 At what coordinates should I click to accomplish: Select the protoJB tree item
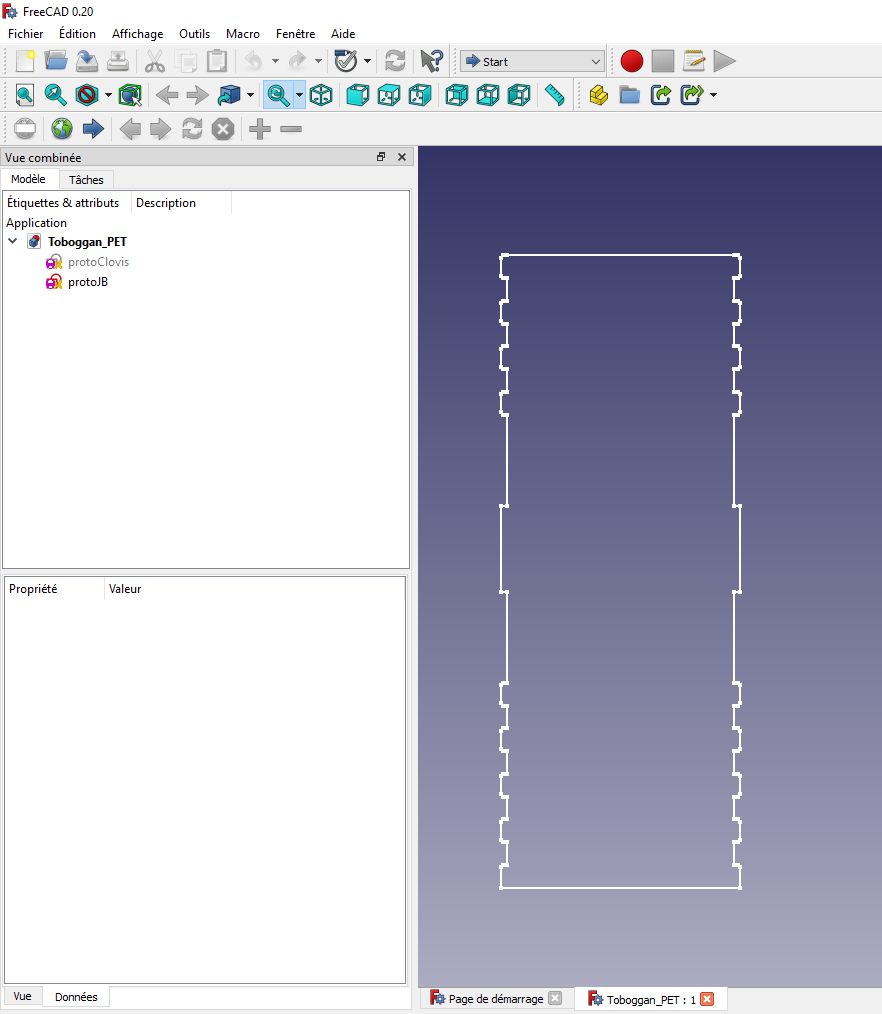(87, 282)
